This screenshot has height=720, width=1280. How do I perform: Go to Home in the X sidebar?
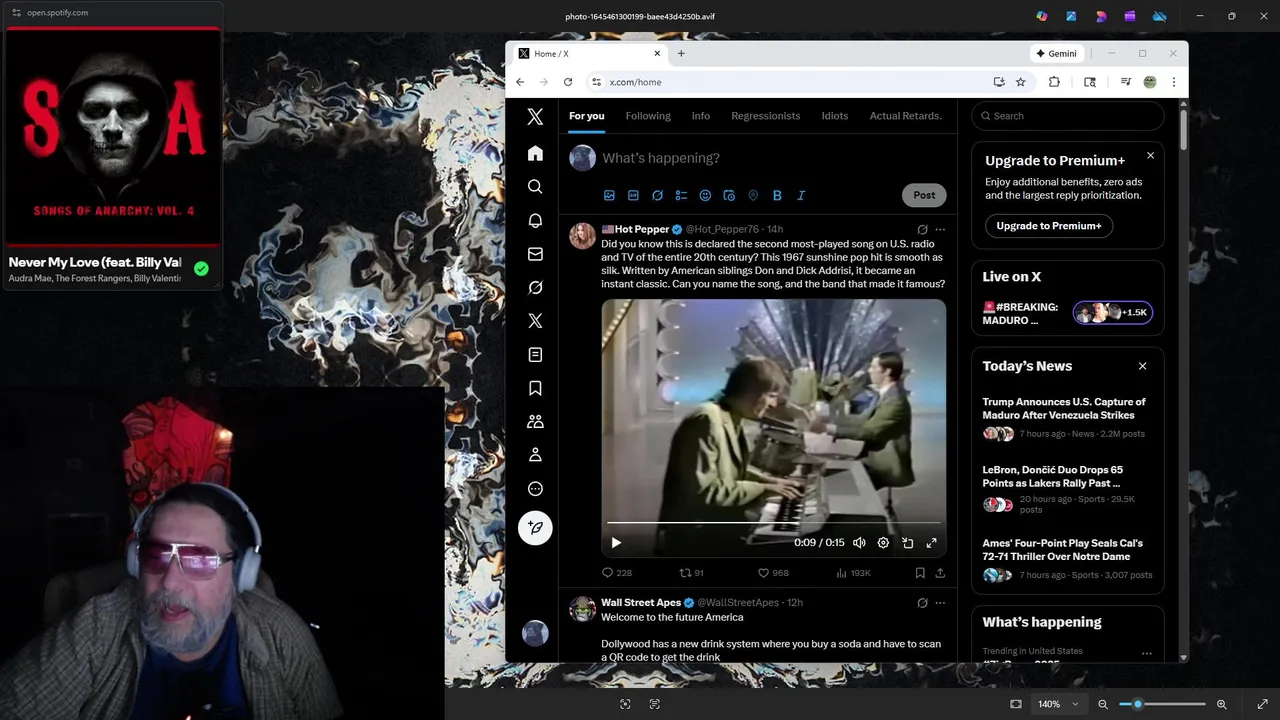[535, 153]
